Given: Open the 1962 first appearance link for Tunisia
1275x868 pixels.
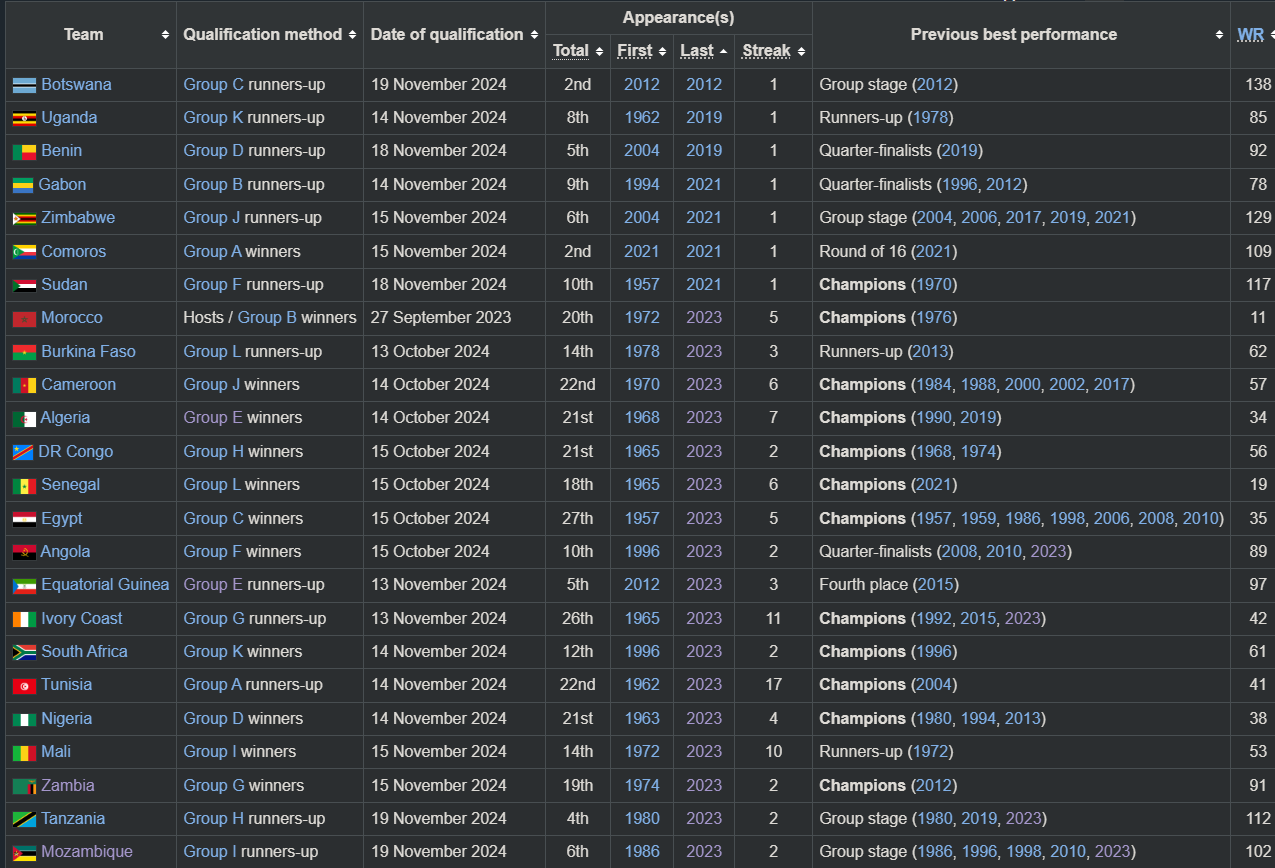Looking at the screenshot, I should click(x=642, y=684).
